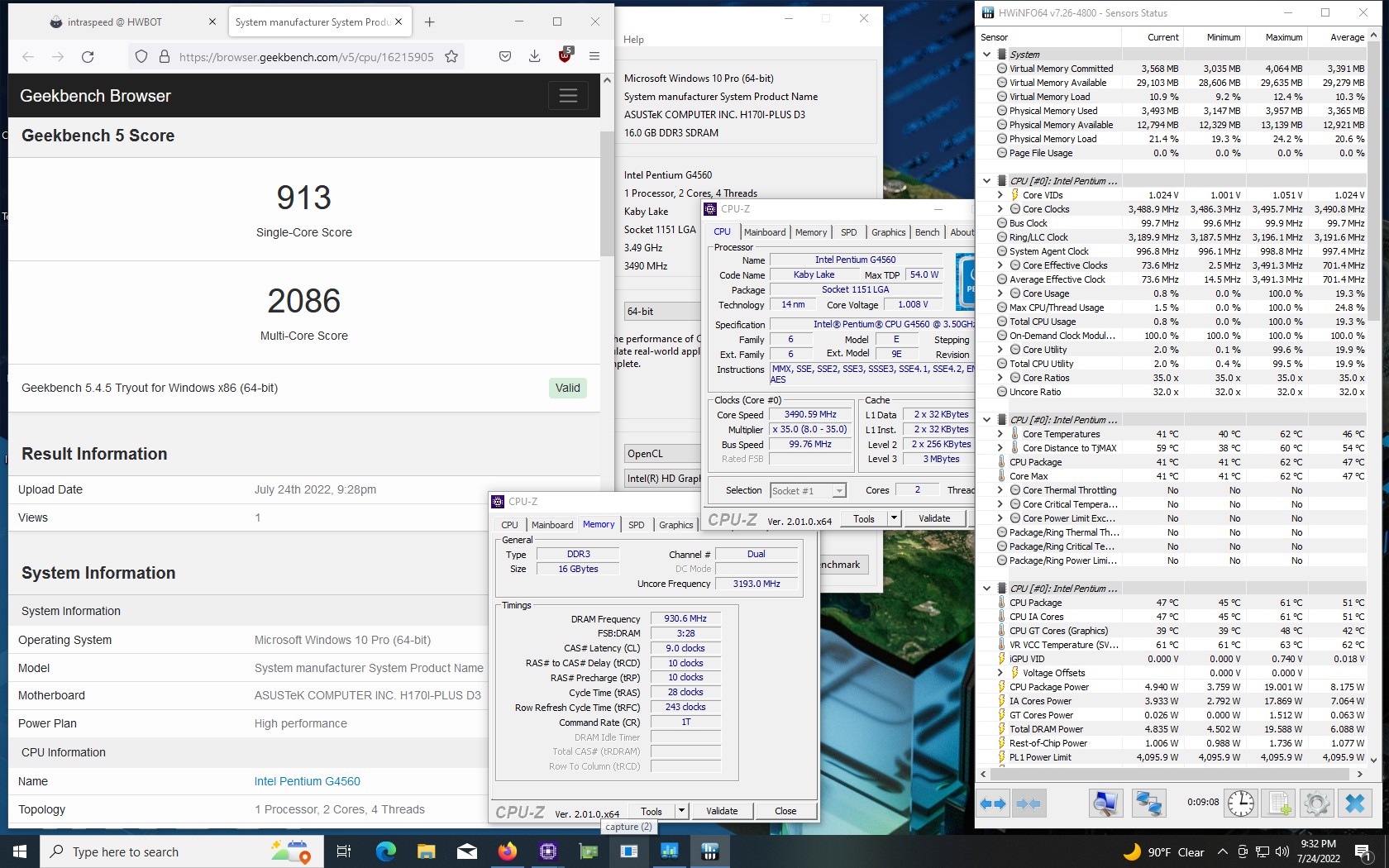Switch to intraspeed @ HWBOT Firefox tab
1389x868 pixels.
coord(115,22)
